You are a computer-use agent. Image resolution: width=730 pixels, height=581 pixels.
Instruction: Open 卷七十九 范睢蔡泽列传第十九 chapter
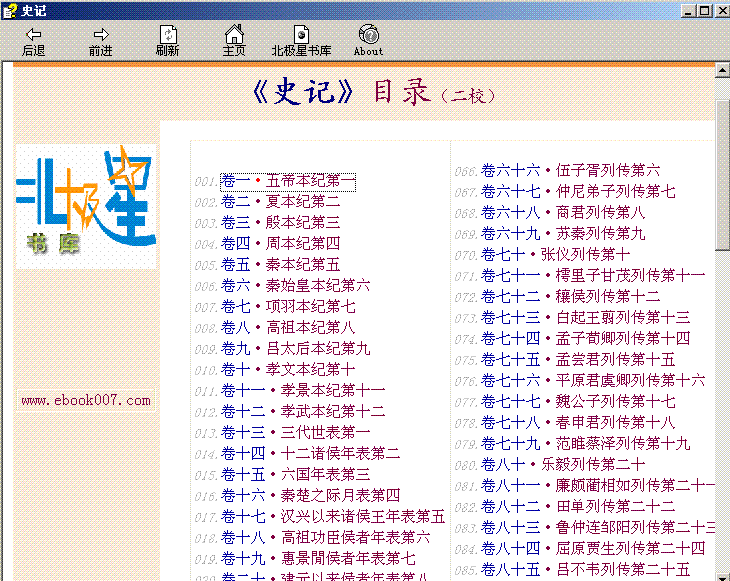585,443
